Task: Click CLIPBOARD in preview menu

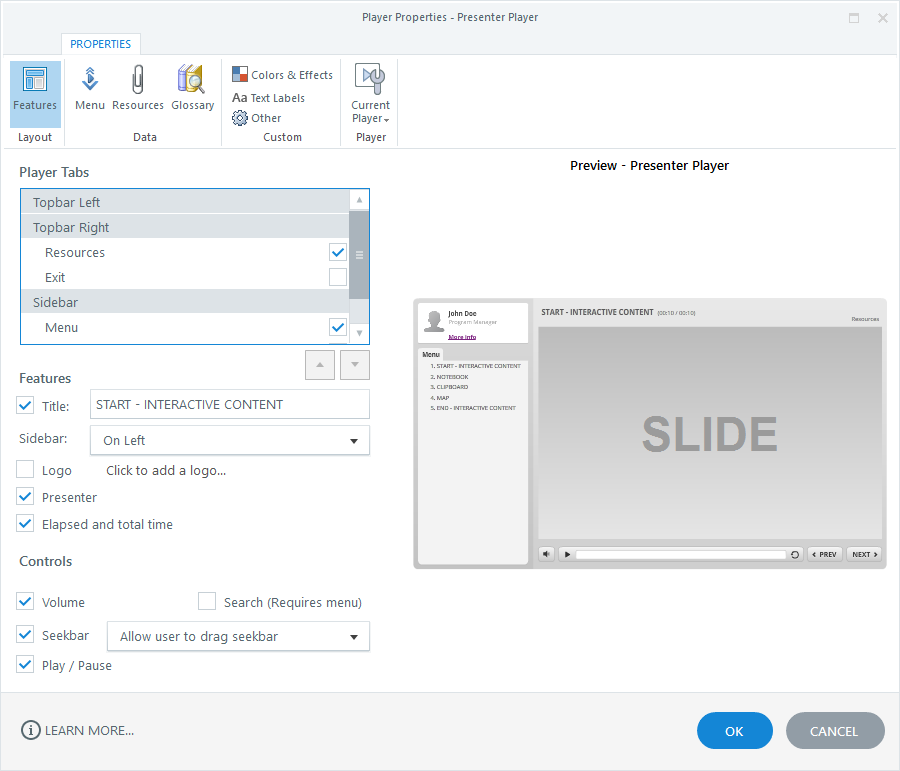Action: pyautogui.click(x=449, y=387)
